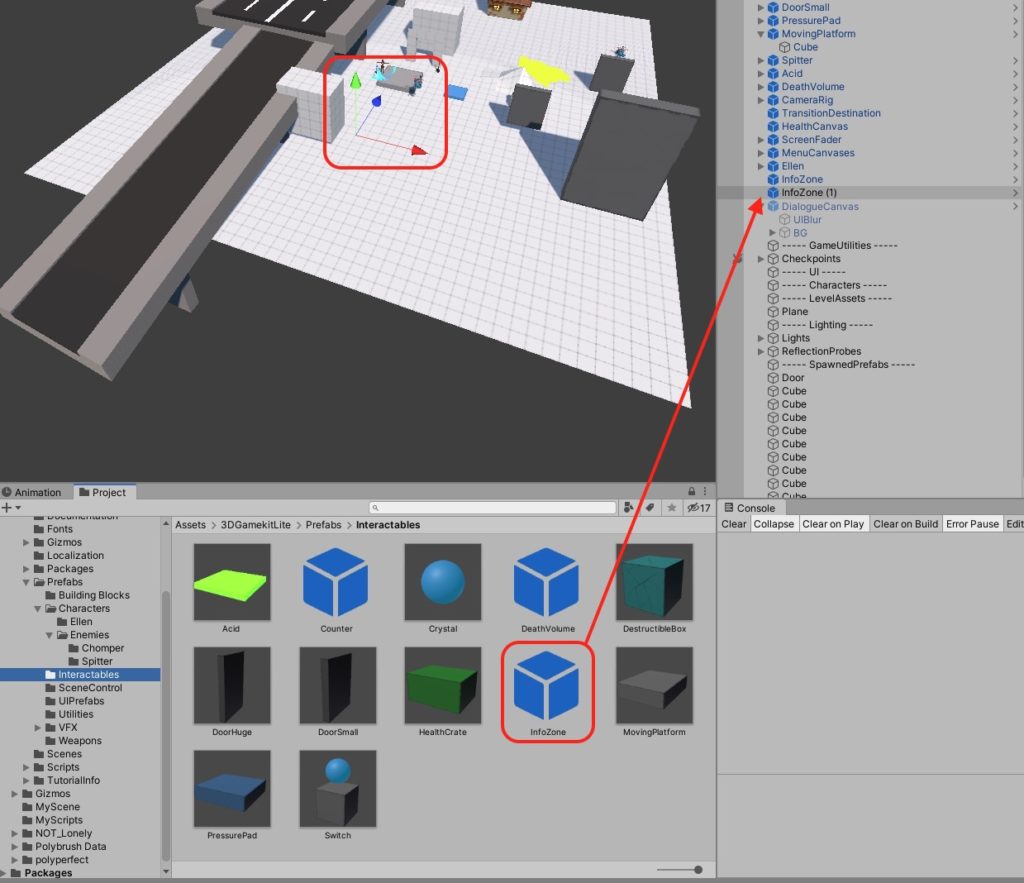Select the Crystal prefab sphere icon

pyautogui.click(x=442, y=582)
